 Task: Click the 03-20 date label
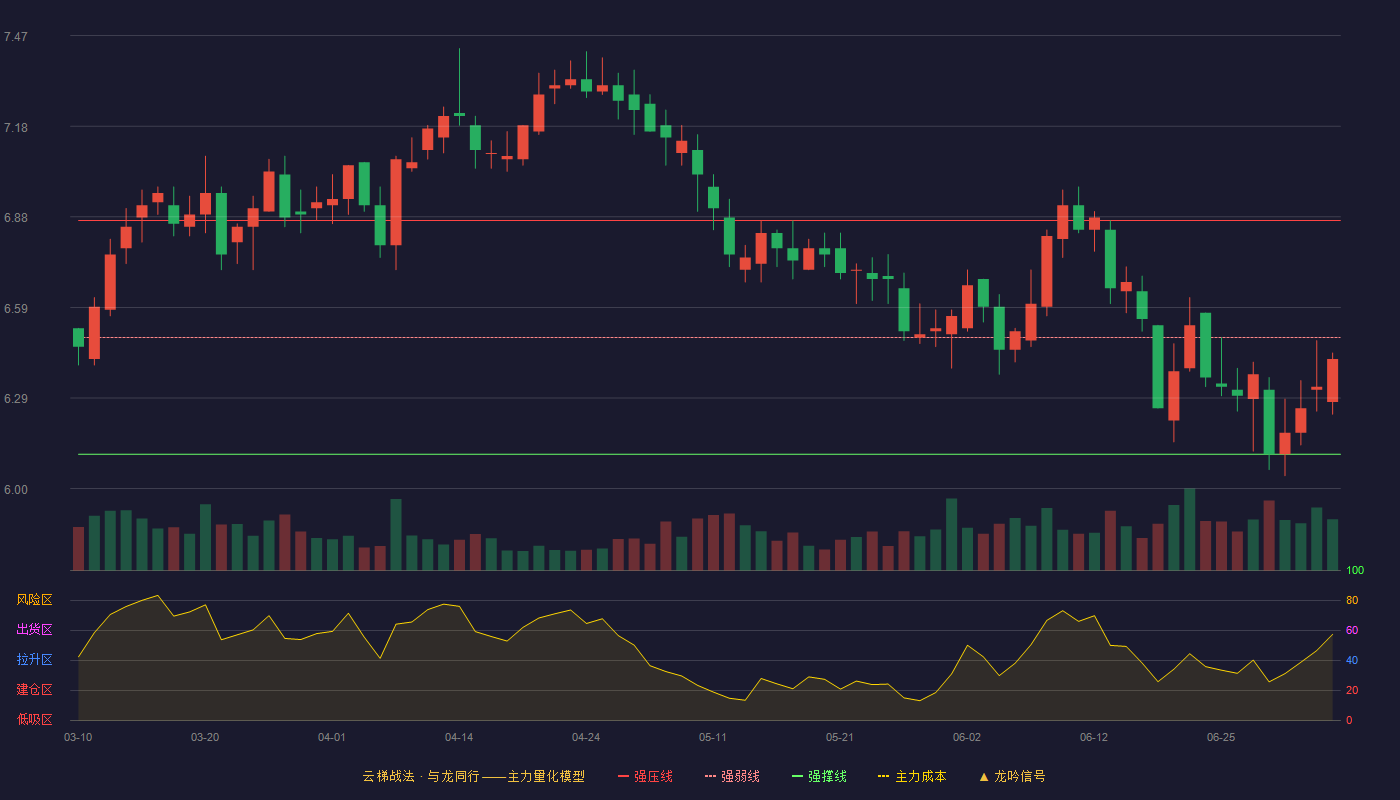click(x=205, y=737)
